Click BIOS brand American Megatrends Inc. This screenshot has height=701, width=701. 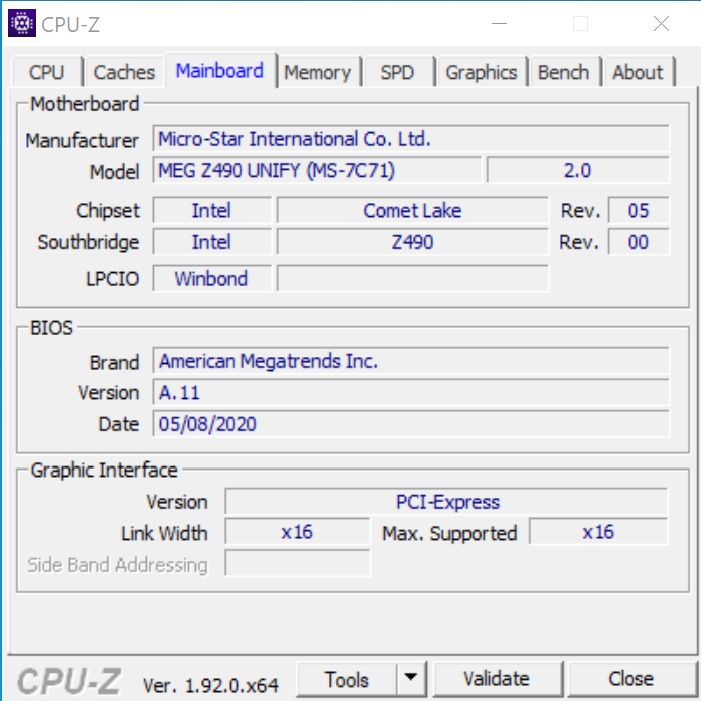pyautogui.click(x=411, y=360)
